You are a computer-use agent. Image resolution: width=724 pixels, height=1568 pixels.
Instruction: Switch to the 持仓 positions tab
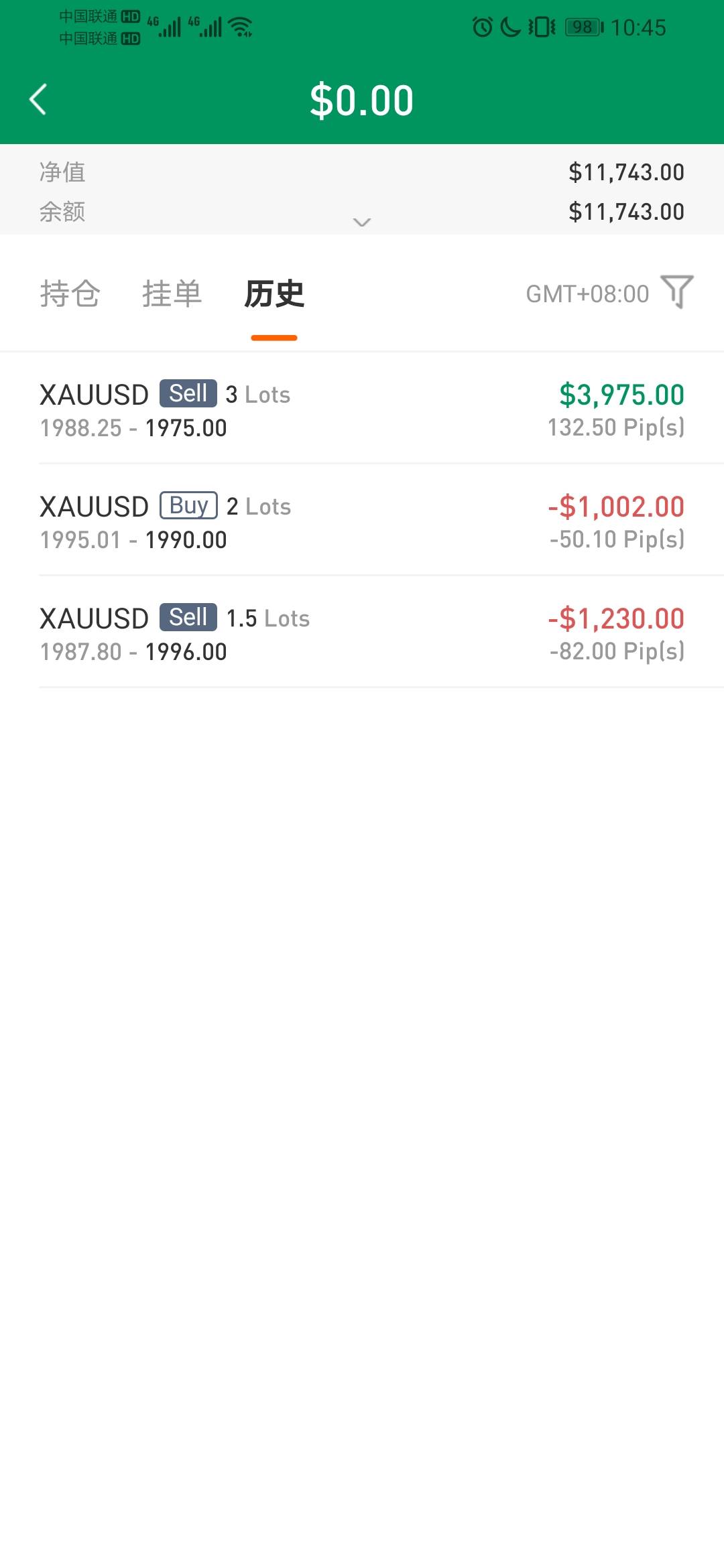click(x=70, y=293)
